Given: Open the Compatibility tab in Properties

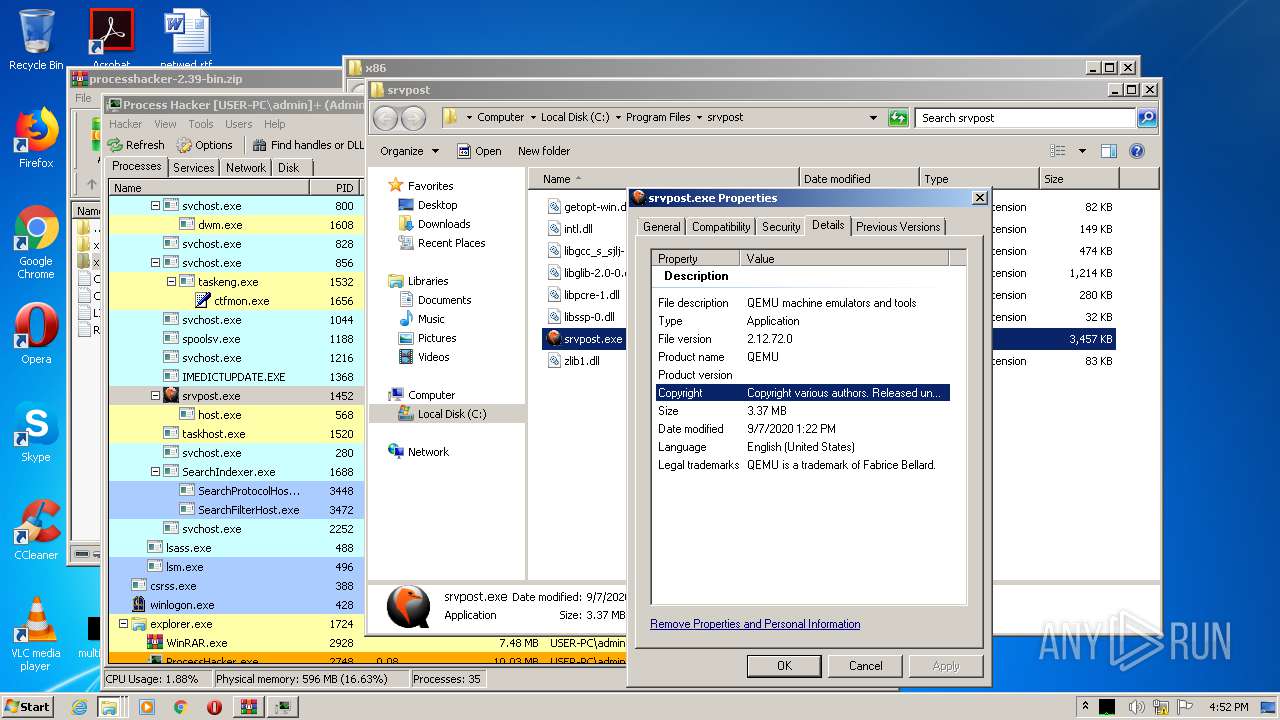Looking at the screenshot, I should pyautogui.click(x=721, y=227).
